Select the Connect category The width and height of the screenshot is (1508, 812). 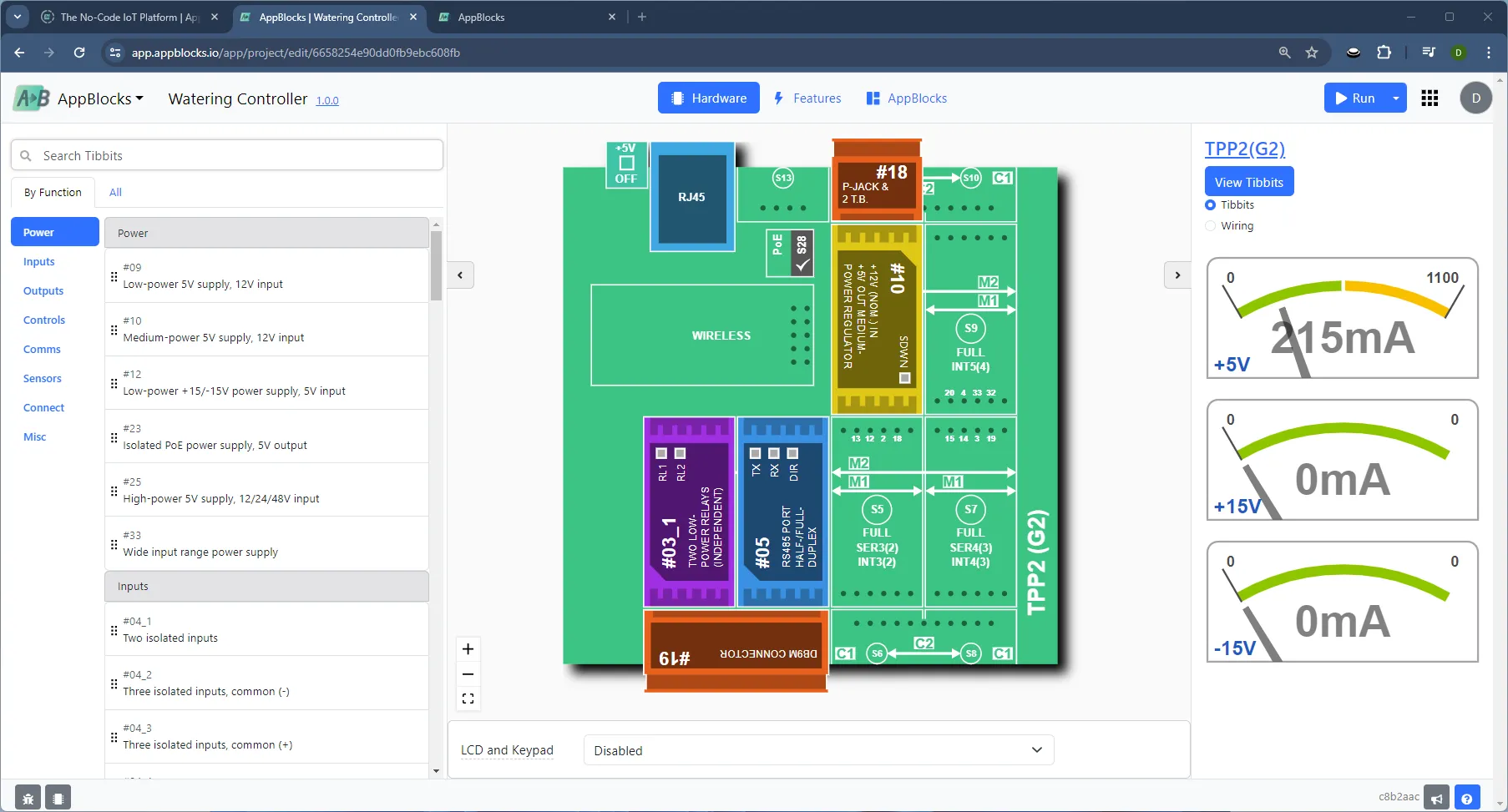(43, 408)
